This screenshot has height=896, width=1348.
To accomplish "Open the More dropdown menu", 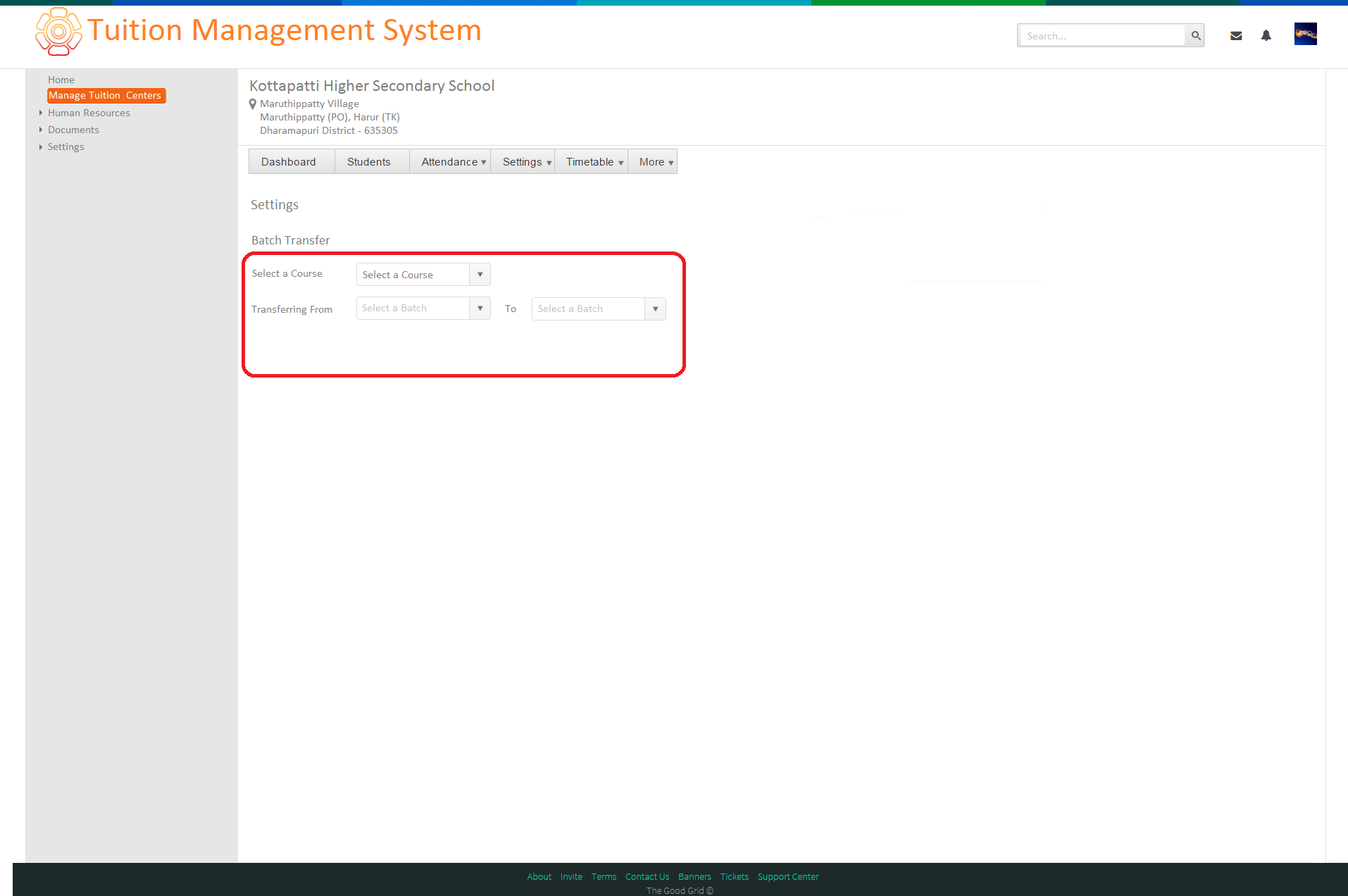I will 652,161.
